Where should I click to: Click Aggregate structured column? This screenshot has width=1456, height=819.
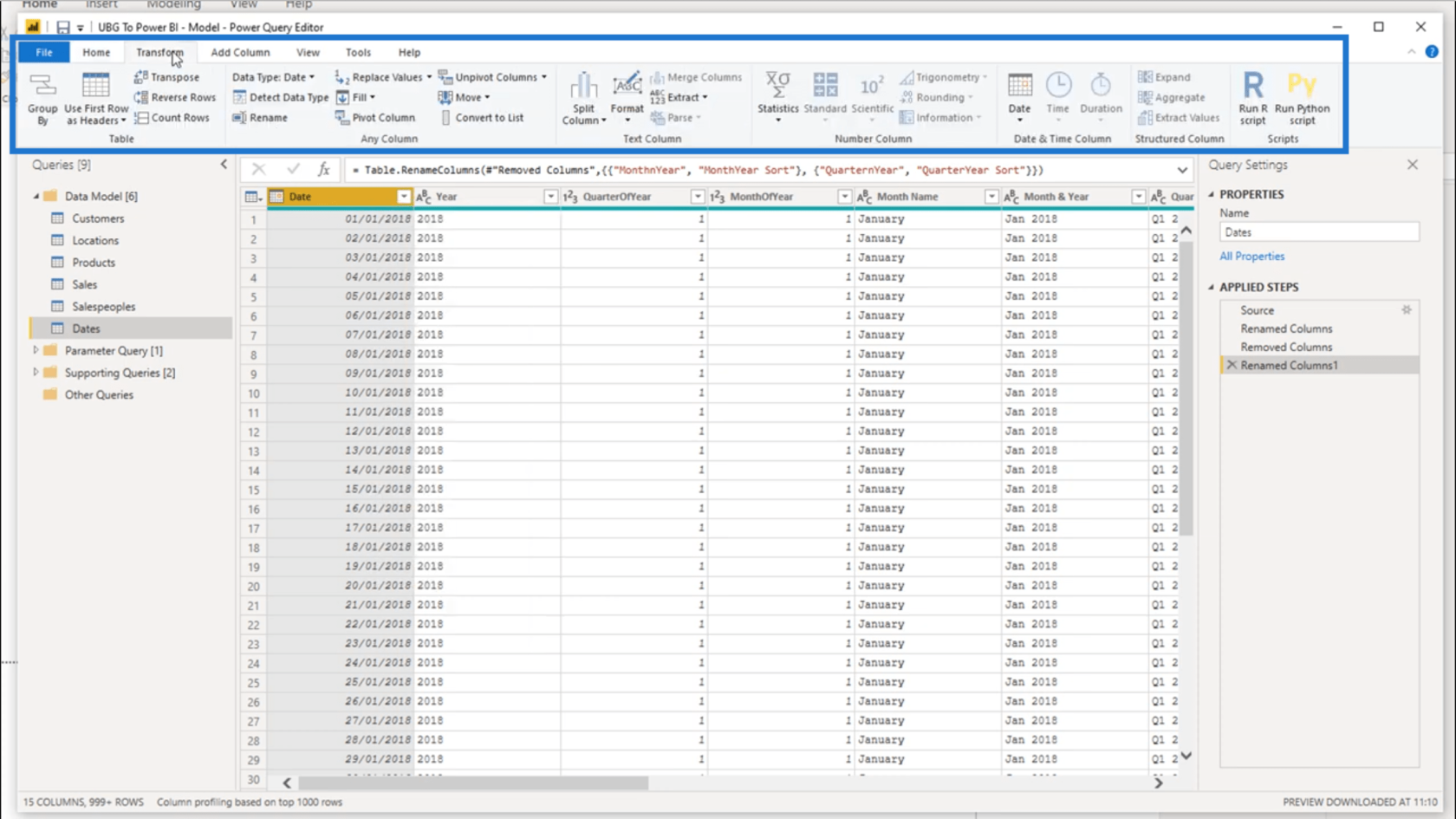point(1172,97)
